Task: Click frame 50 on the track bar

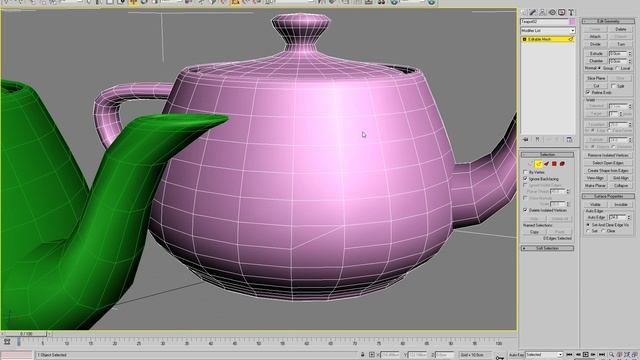Action: [x=259, y=343]
